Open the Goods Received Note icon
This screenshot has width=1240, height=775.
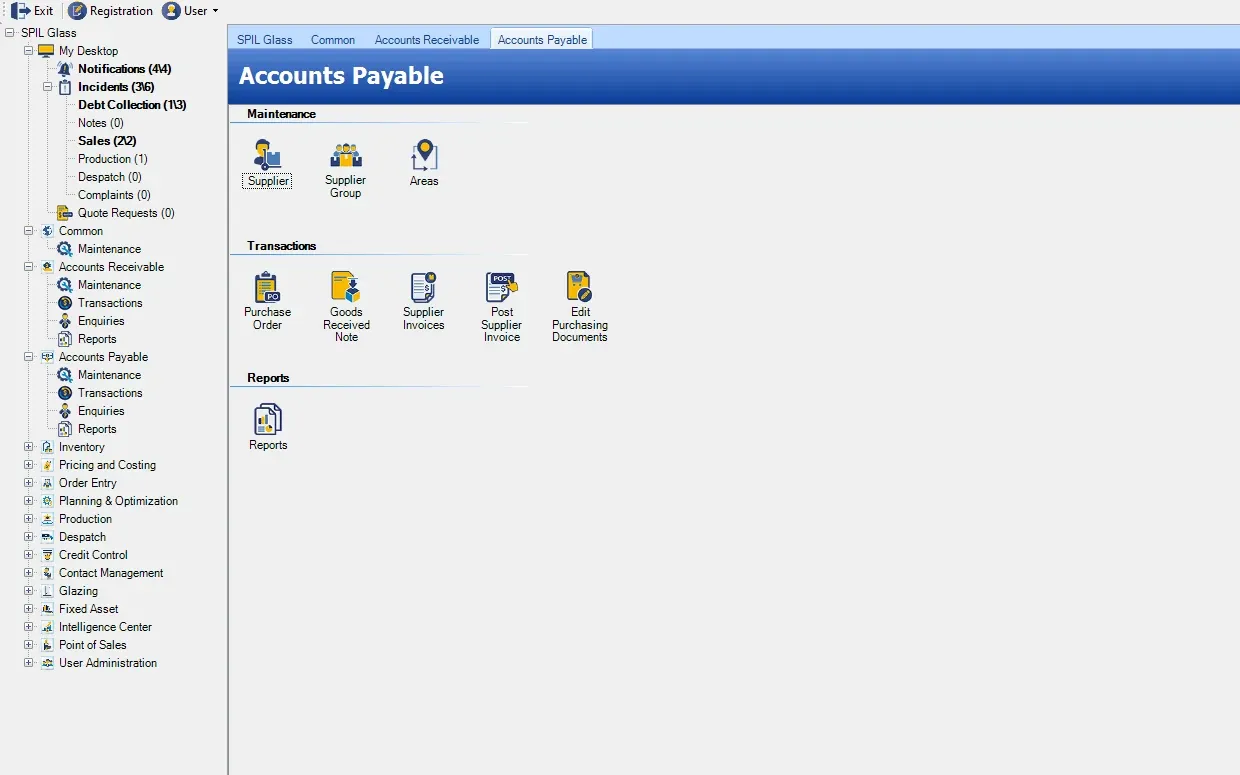coord(346,287)
